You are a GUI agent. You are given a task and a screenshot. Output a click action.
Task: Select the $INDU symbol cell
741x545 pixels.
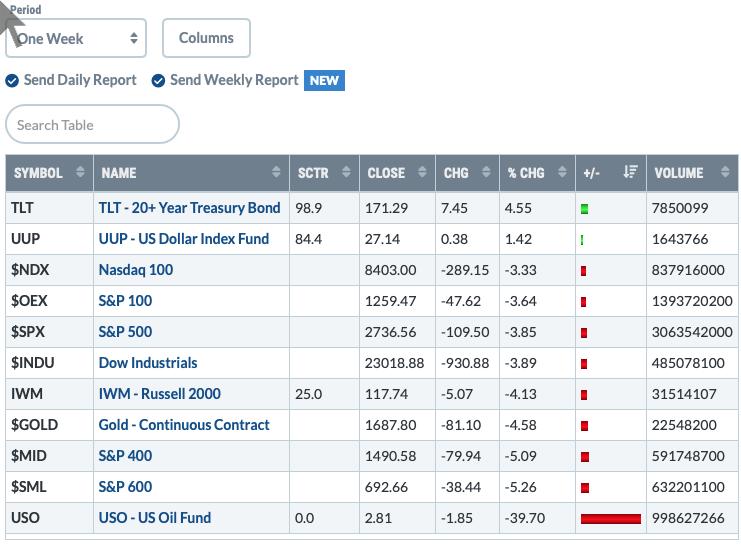pos(49,363)
